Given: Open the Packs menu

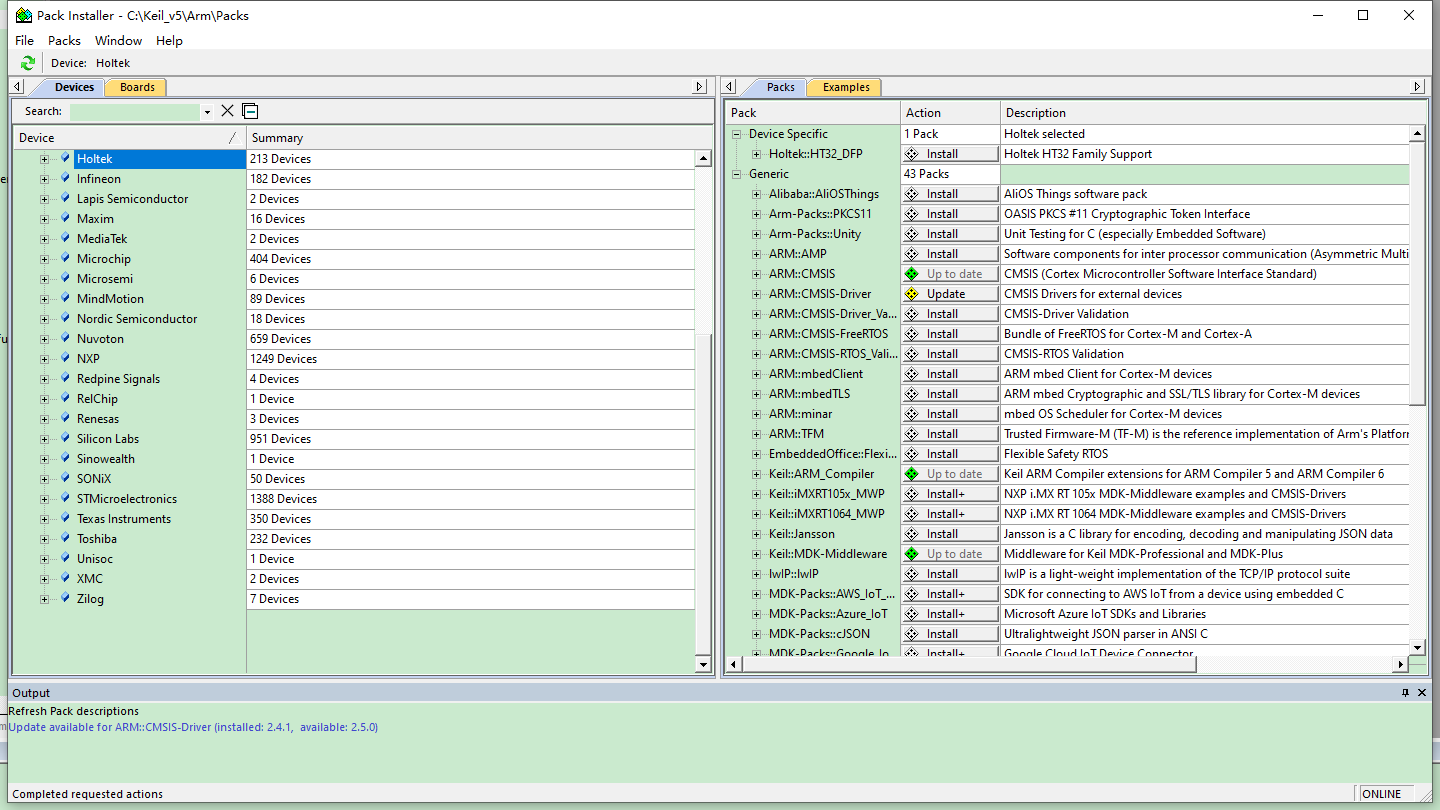Looking at the screenshot, I should coord(64,40).
